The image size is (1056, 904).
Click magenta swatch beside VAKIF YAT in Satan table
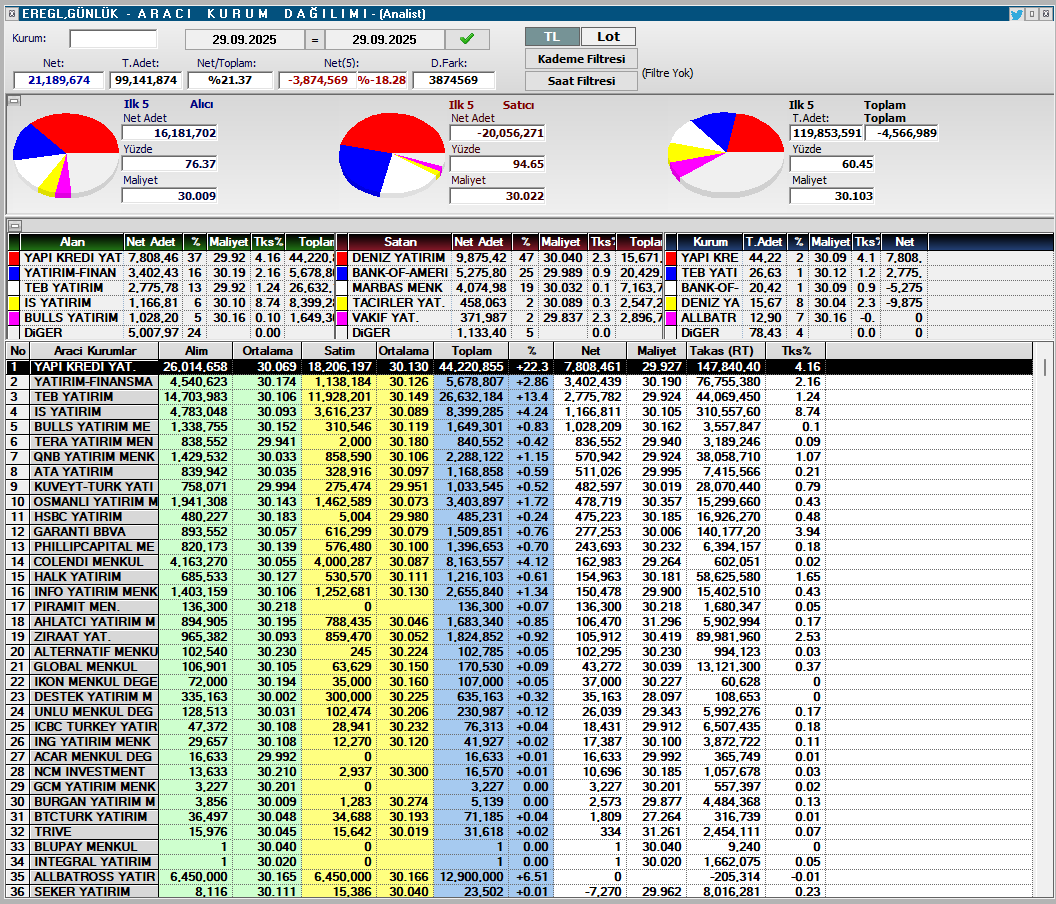[342, 318]
